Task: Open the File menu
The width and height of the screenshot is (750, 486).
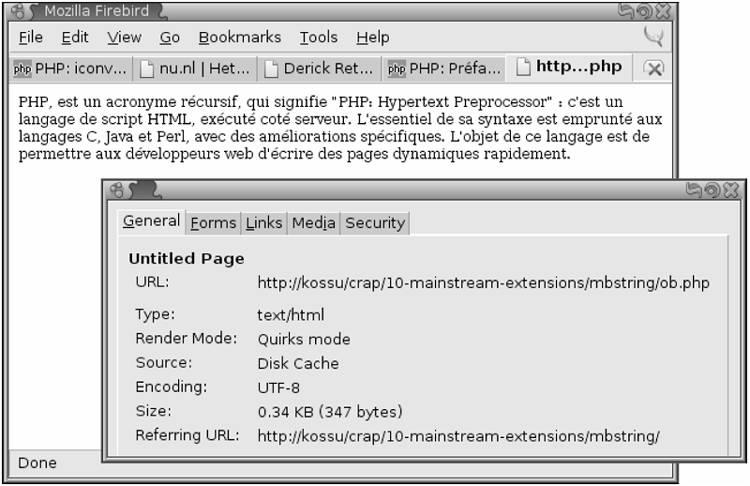Action: [x=31, y=37]
